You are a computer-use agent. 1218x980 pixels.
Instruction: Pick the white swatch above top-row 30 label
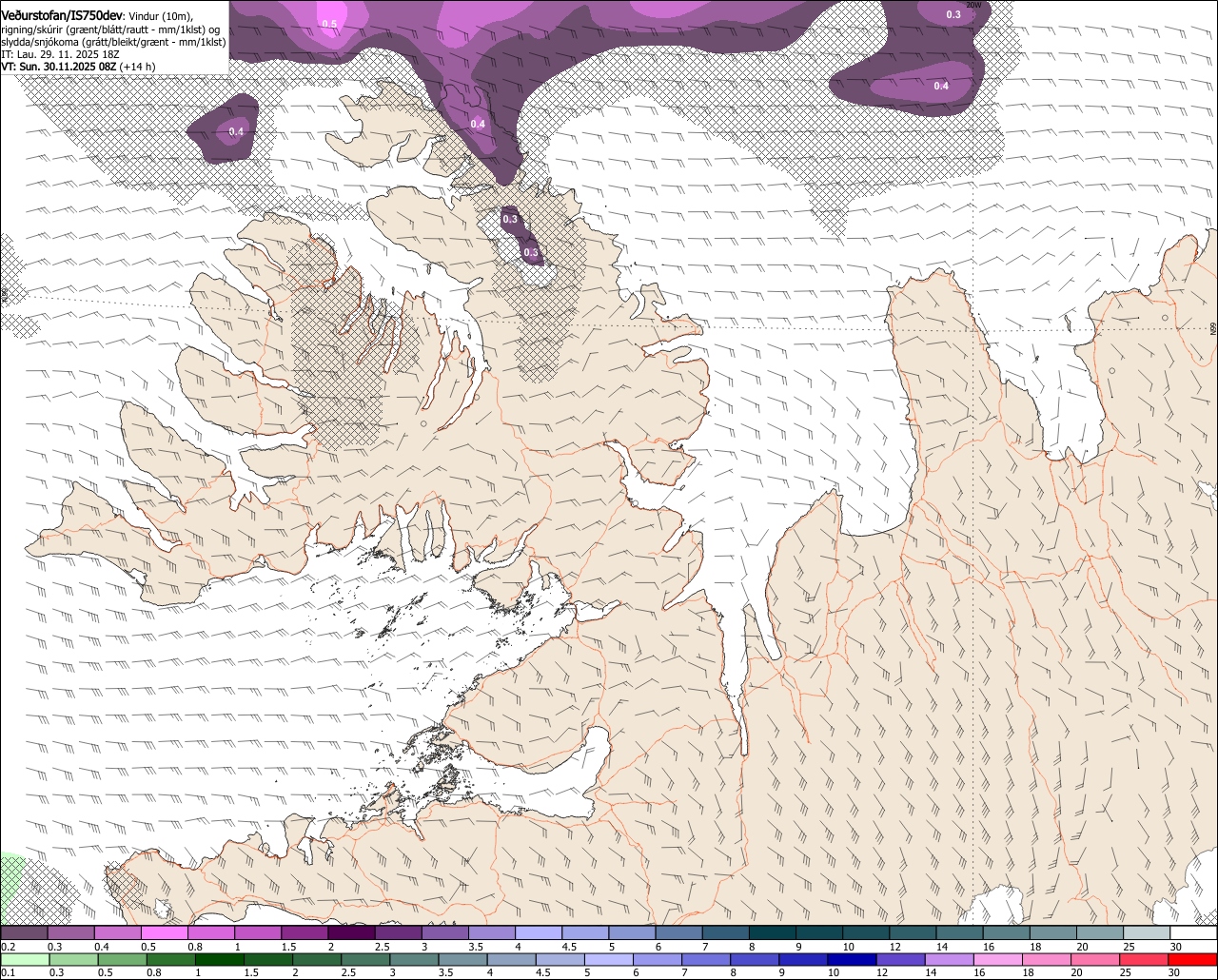click(x=1193, y=933)
